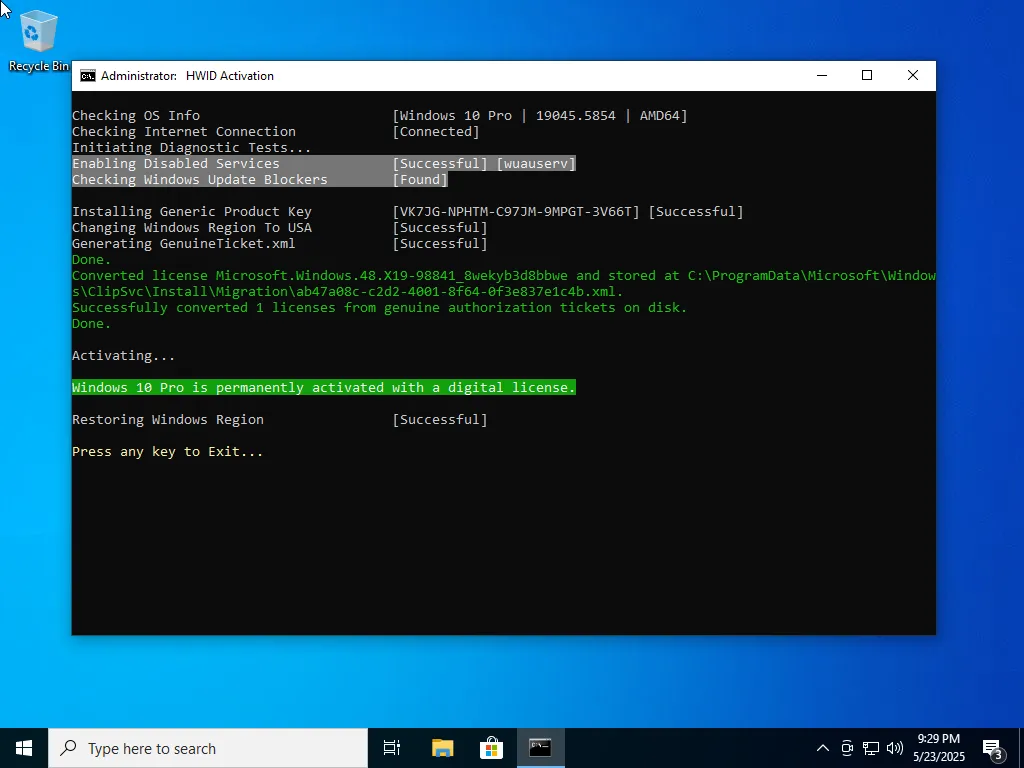Click the 'Administrator: HWID Activation' window title
Image resolution: width=1024 pixels, height=768 pixels.
(x=187, y=76)
